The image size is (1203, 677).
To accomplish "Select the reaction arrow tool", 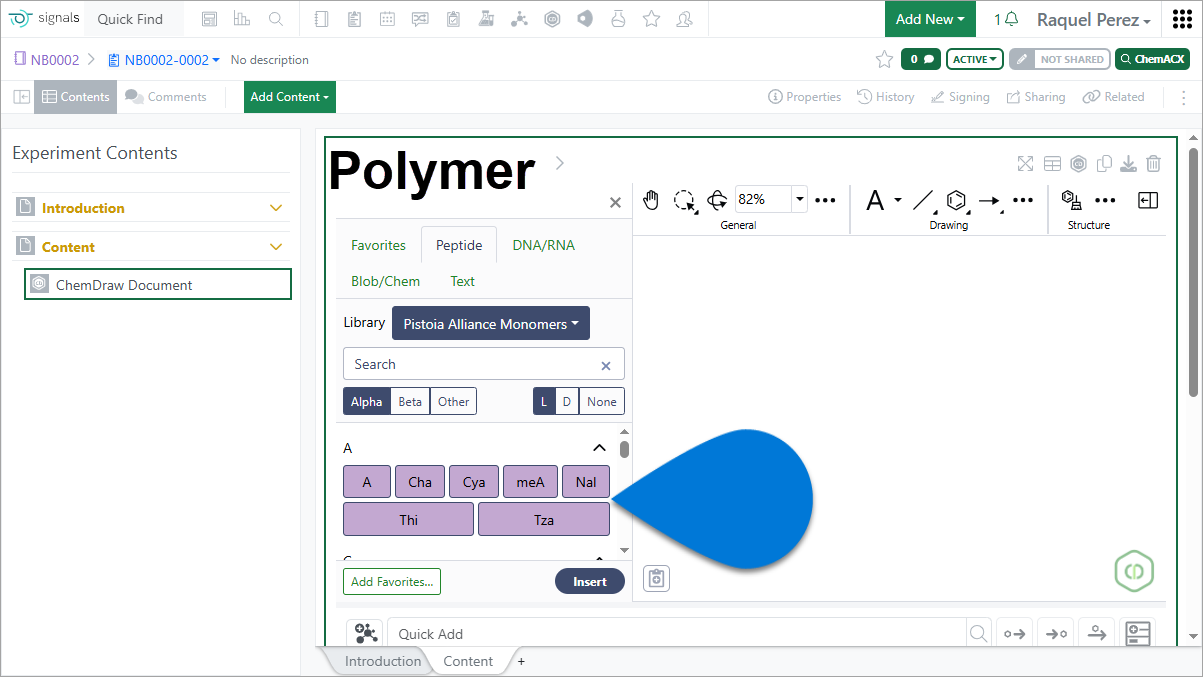I will click(x=990, y=200).
